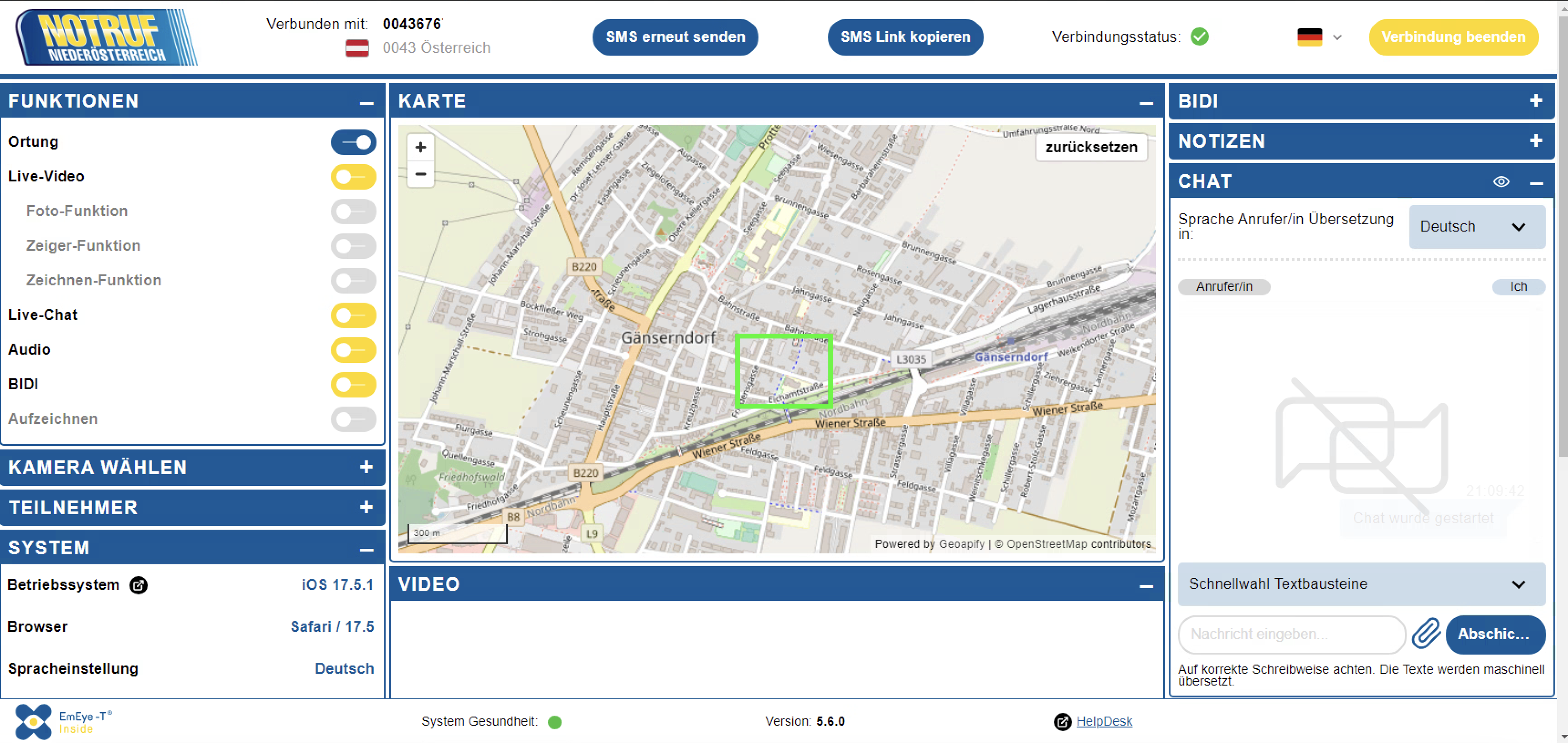1568x743 pixels.
Task: Click the SMS erneut senden button
Action: 675,37
